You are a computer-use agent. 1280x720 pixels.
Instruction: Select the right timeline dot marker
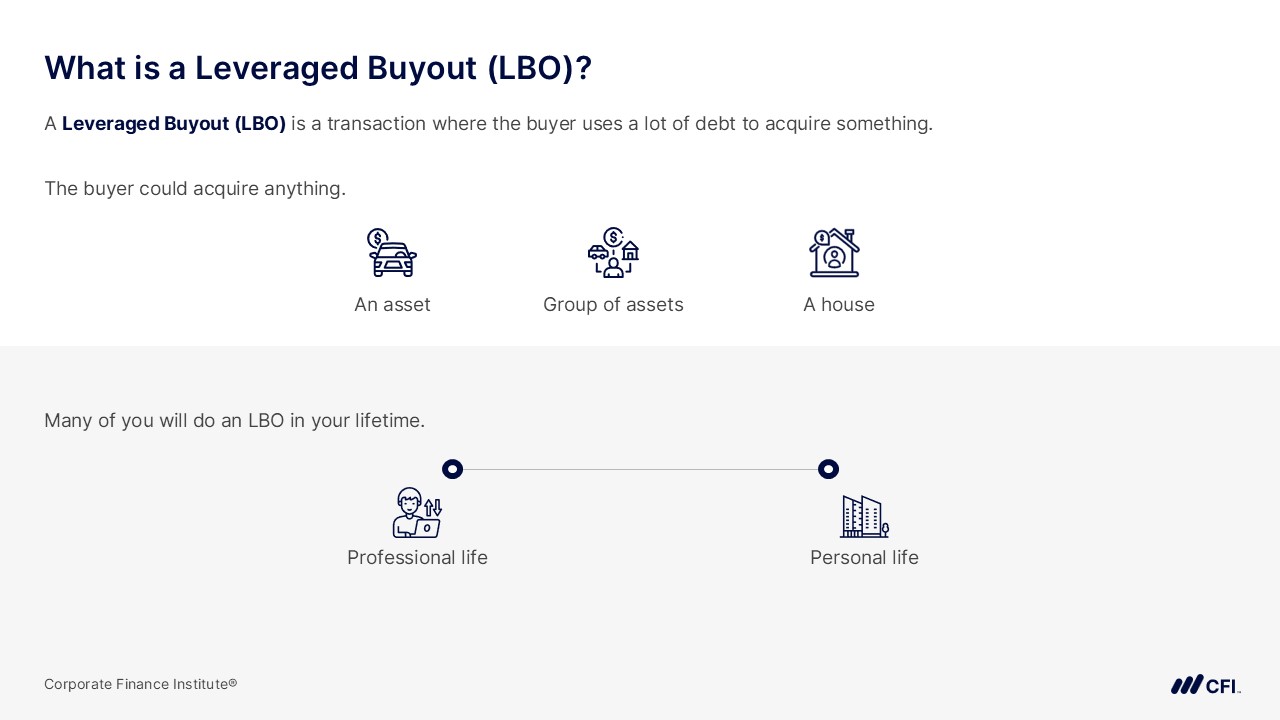pyautogui.click(x=828, y=469)
